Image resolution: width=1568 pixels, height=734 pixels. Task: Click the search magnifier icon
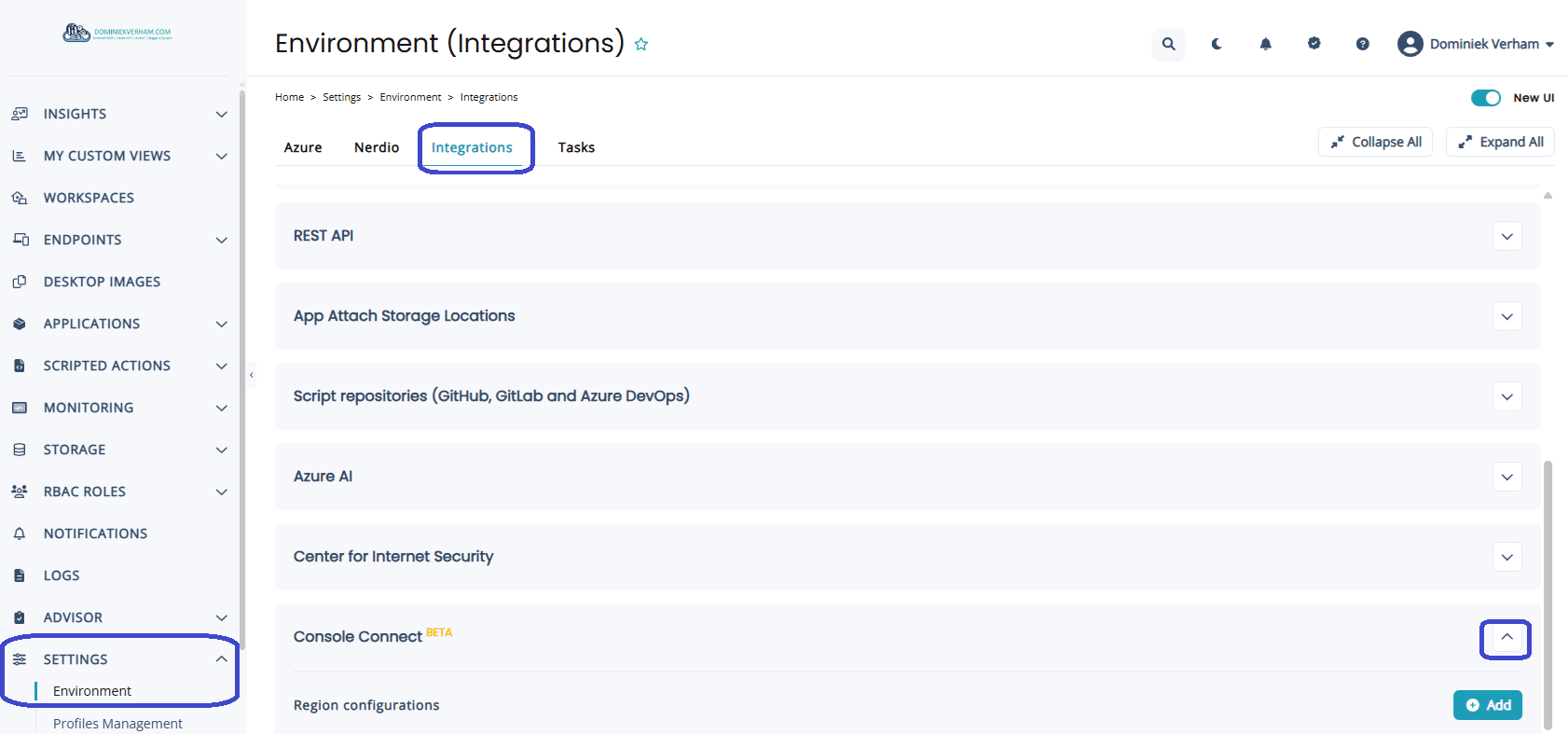(x=1168, y=44)
